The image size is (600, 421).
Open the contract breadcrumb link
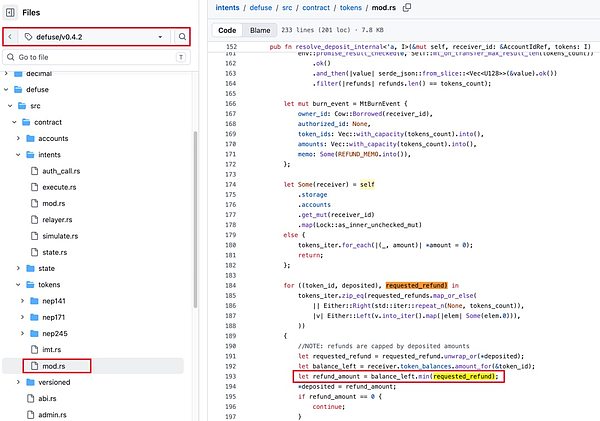[316, 8]
